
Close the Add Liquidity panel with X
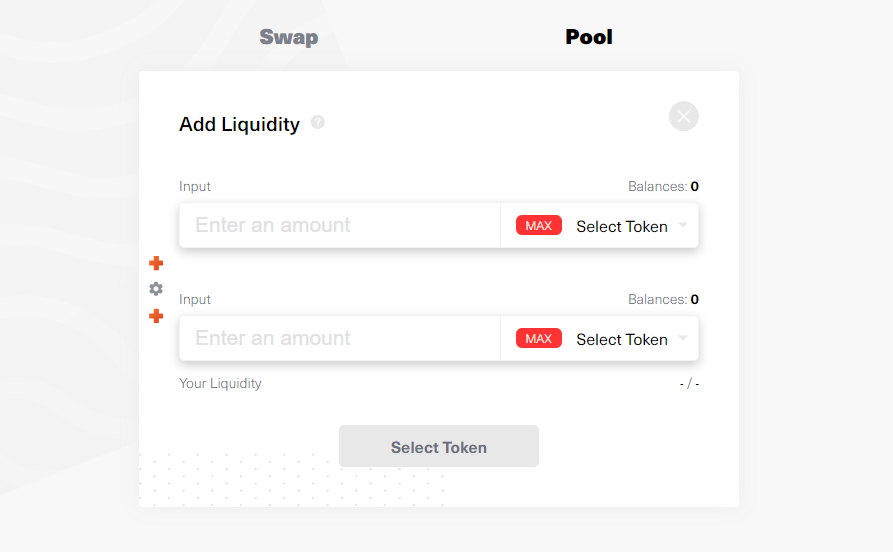pyautogui.click(x=684, y=116)
